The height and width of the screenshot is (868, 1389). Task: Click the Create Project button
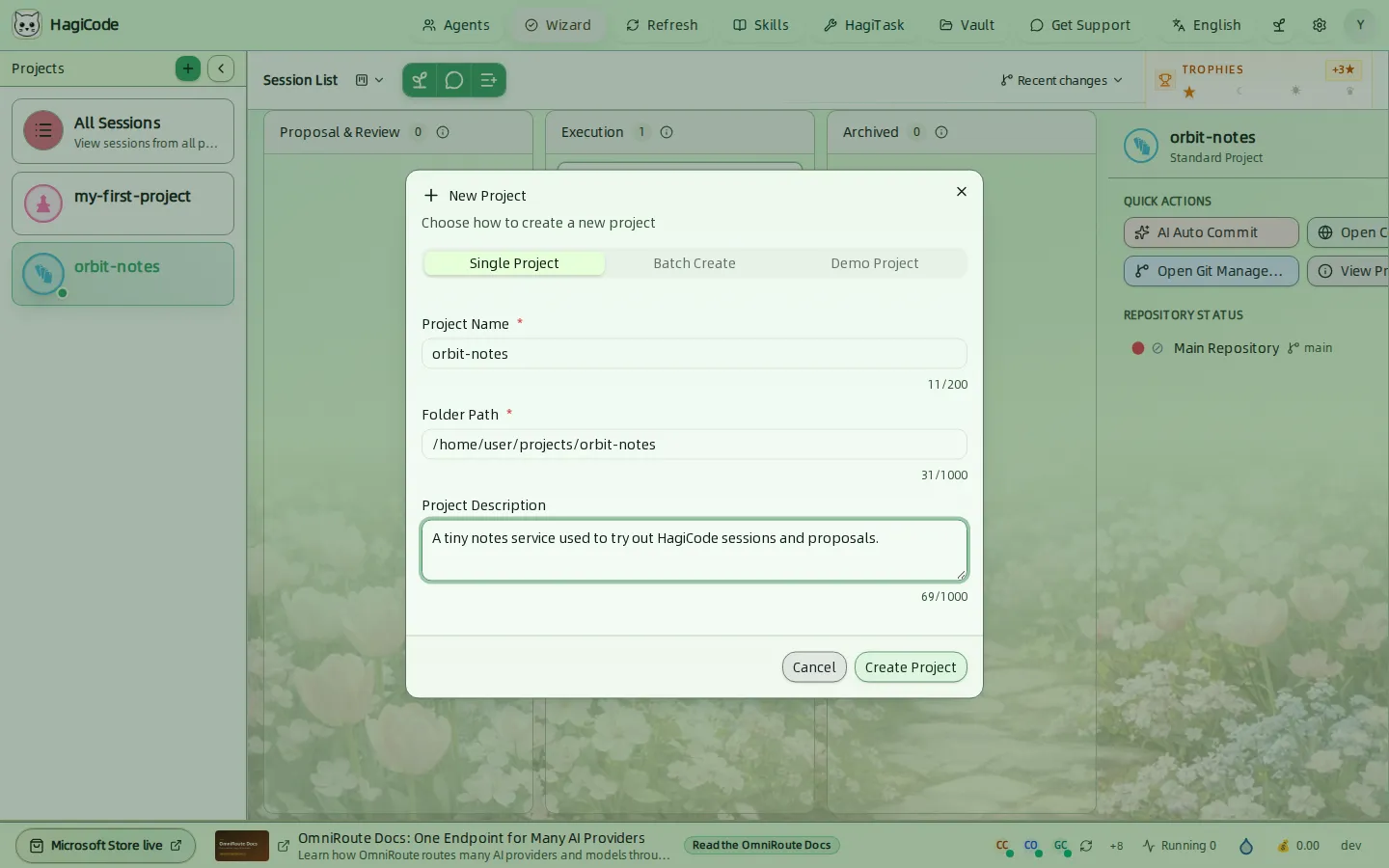(x=911, y=667)
